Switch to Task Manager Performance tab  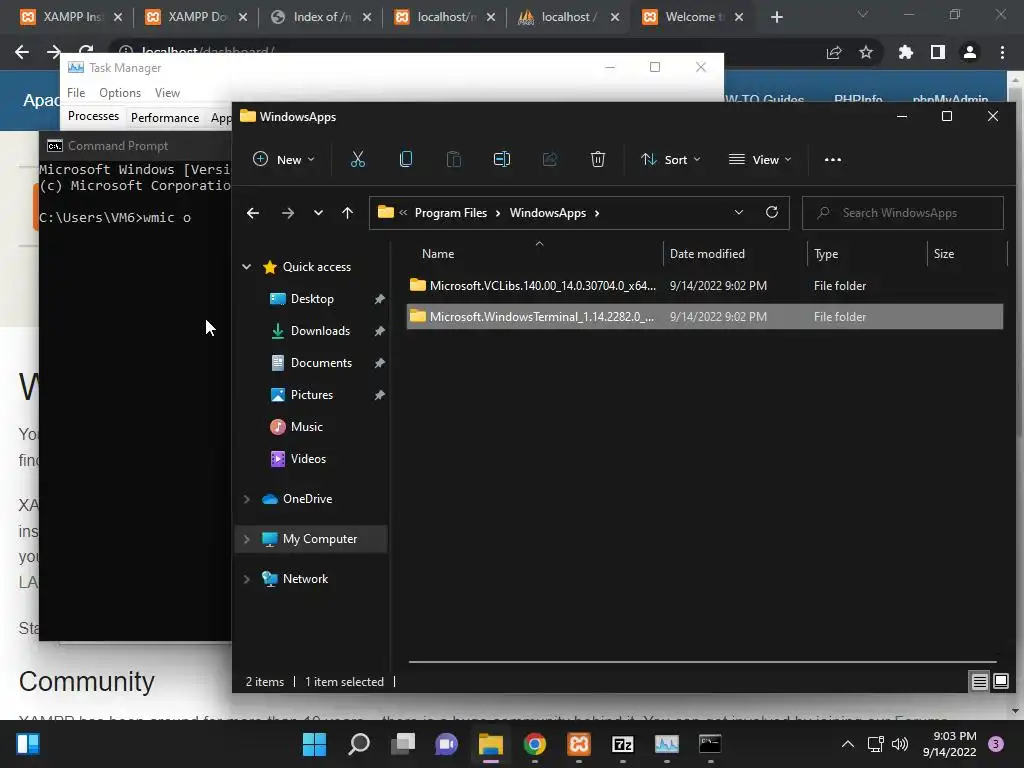pyautogui.click(x=165, y=118)
